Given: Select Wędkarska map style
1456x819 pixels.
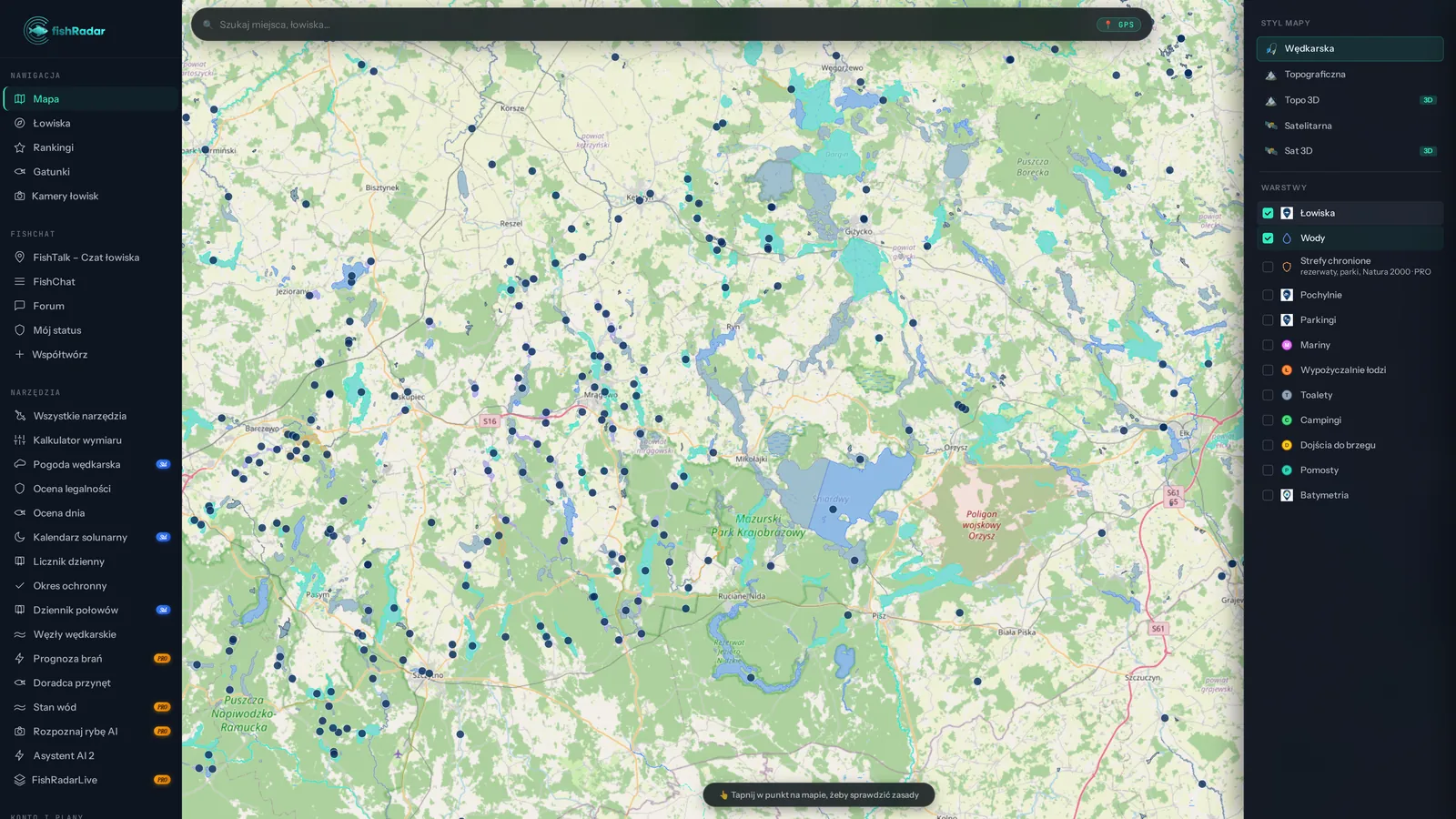Looking at the screenshot, I should [1350, 49].
